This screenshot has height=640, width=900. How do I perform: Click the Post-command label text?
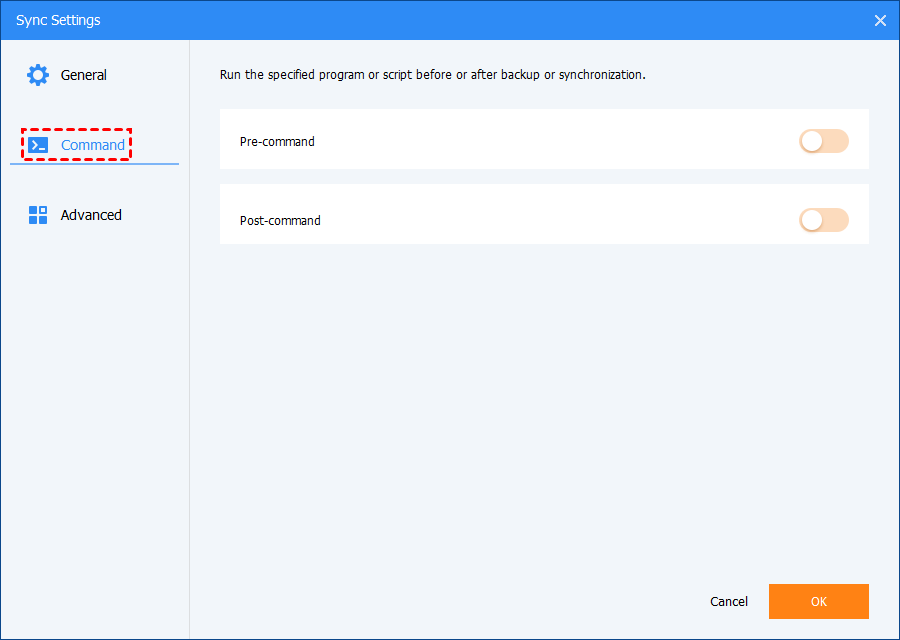pos(280,220)
